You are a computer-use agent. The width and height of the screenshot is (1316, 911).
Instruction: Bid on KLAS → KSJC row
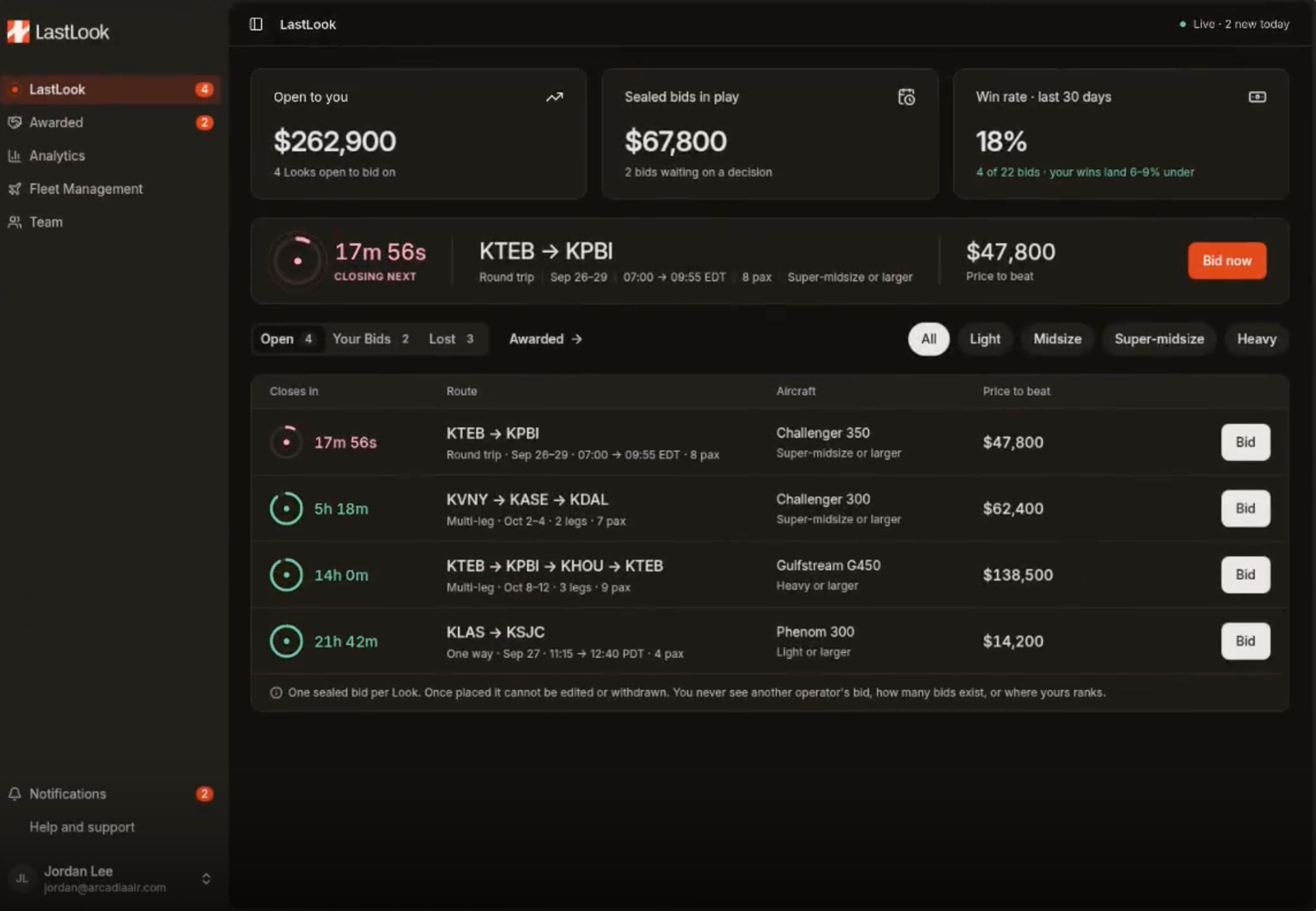tap(1245, 641)
